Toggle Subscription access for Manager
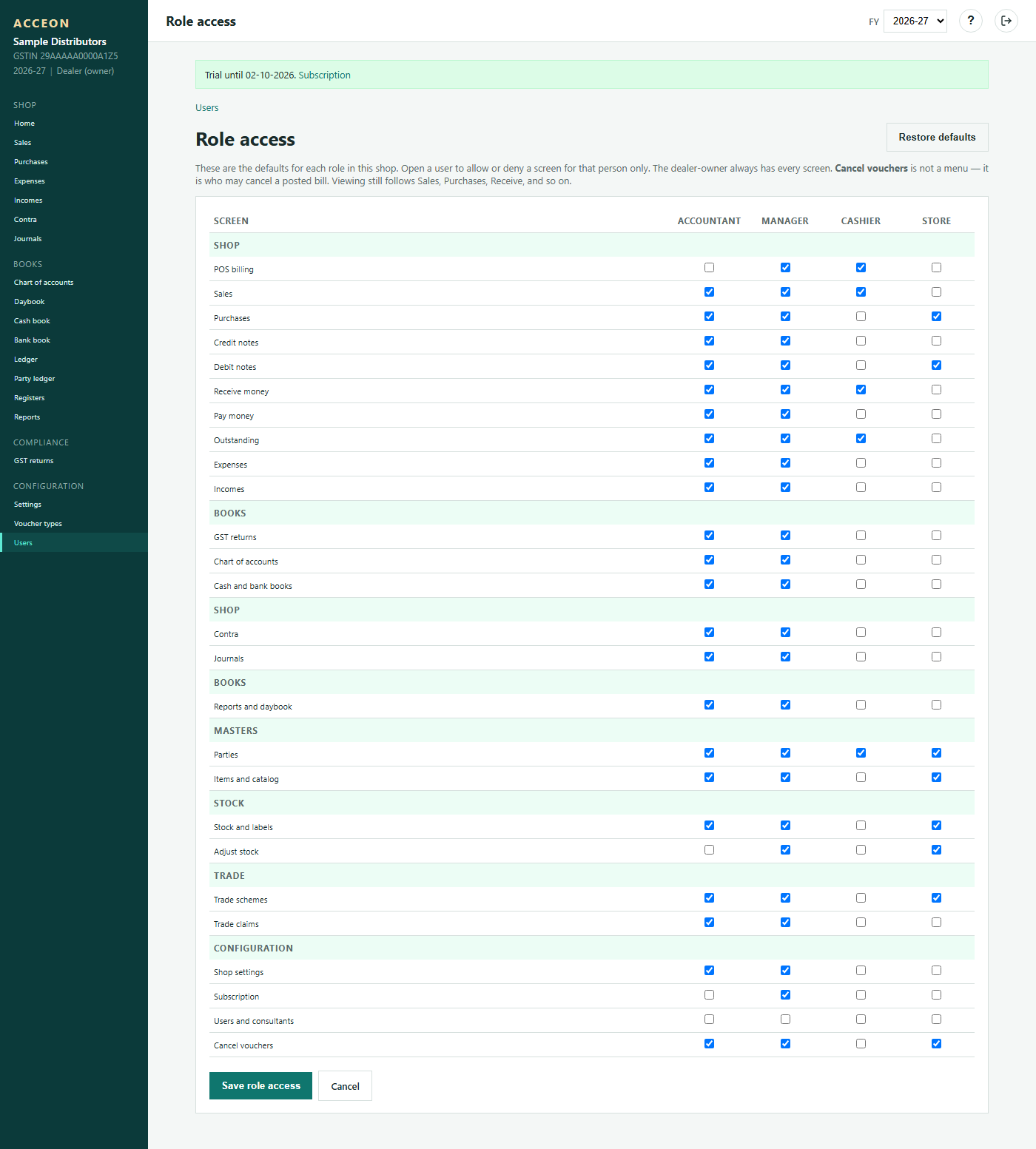 (x=785, y=995)
